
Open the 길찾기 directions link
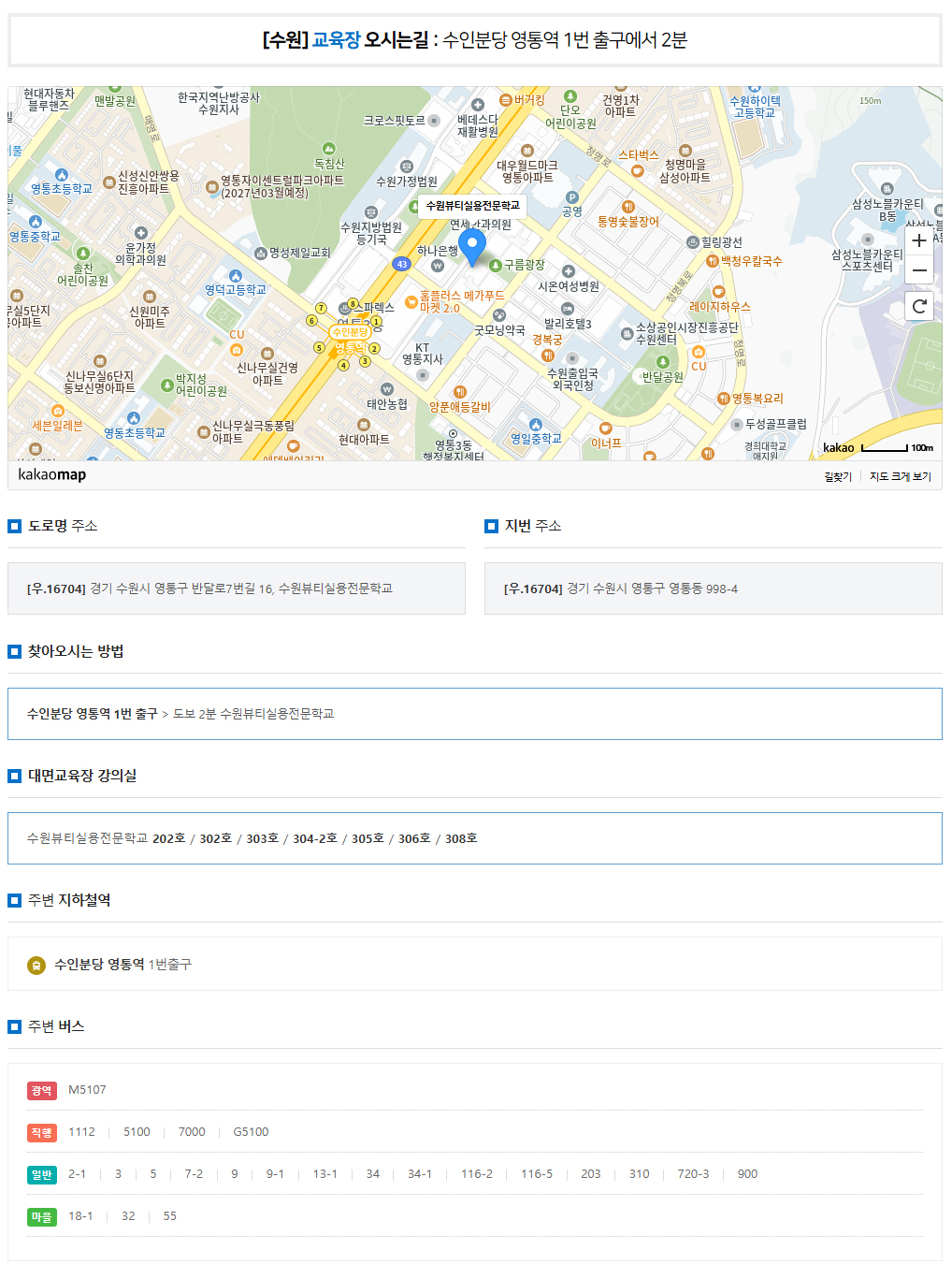(837, 477)
